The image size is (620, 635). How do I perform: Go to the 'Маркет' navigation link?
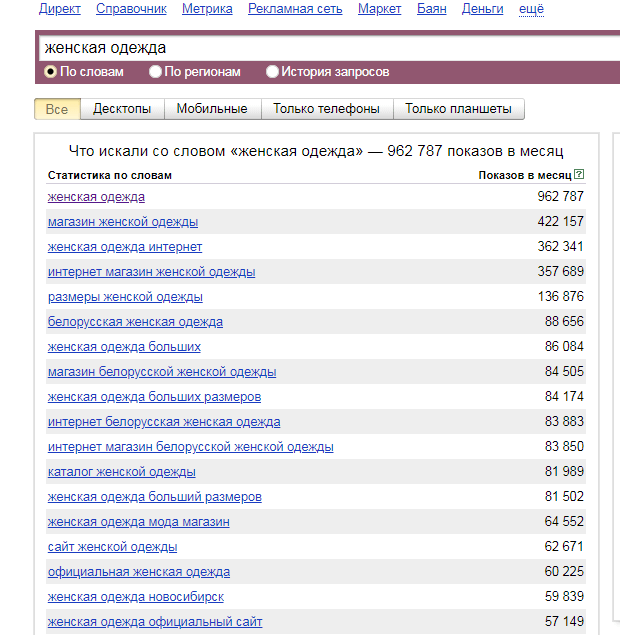coord(379,9)
